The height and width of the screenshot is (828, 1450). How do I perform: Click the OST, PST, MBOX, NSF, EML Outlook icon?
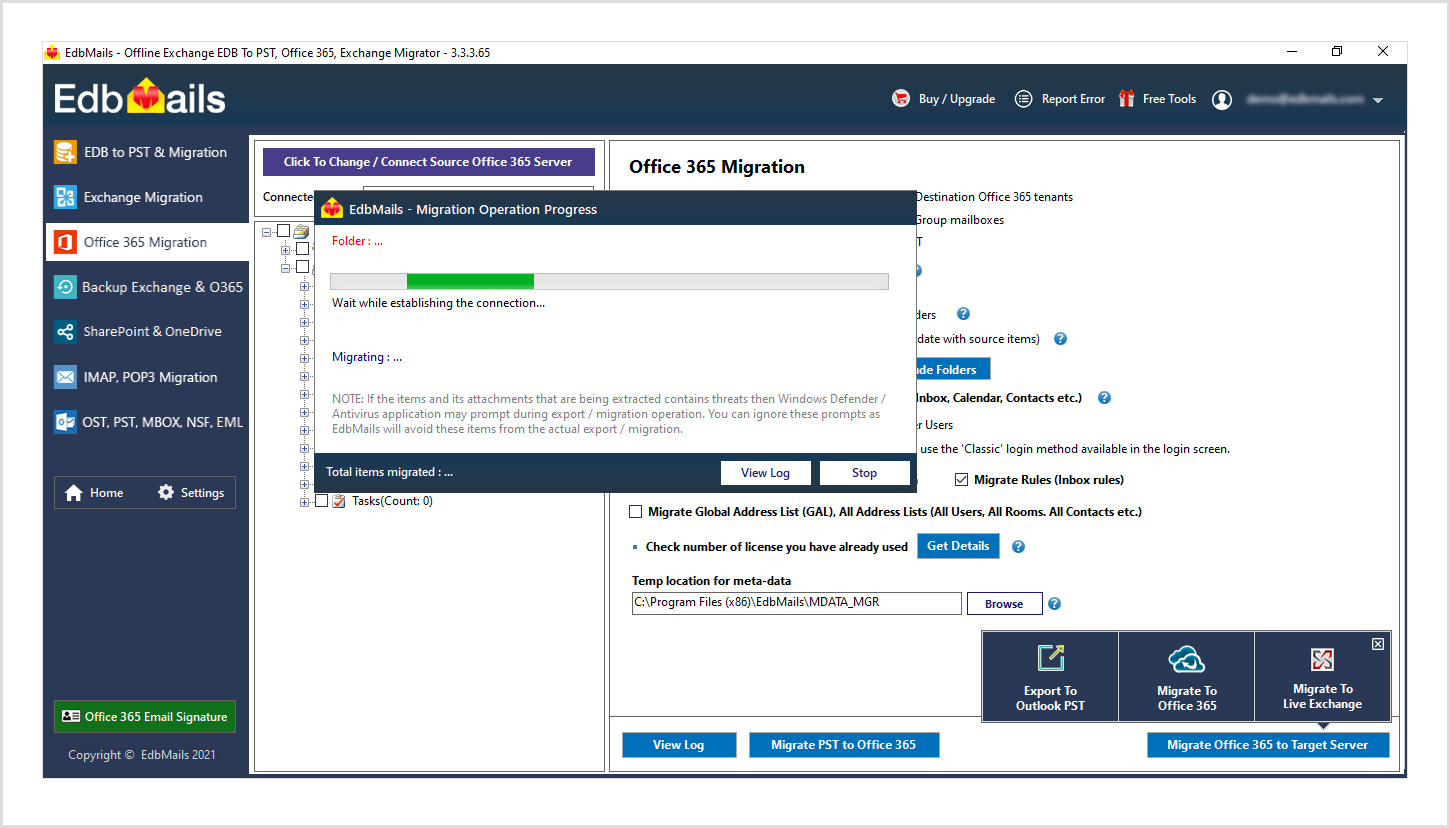pos(65,422)
